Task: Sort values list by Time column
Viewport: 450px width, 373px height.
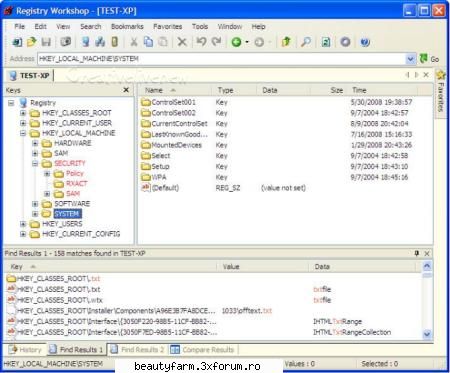Action: coord(383,90)
